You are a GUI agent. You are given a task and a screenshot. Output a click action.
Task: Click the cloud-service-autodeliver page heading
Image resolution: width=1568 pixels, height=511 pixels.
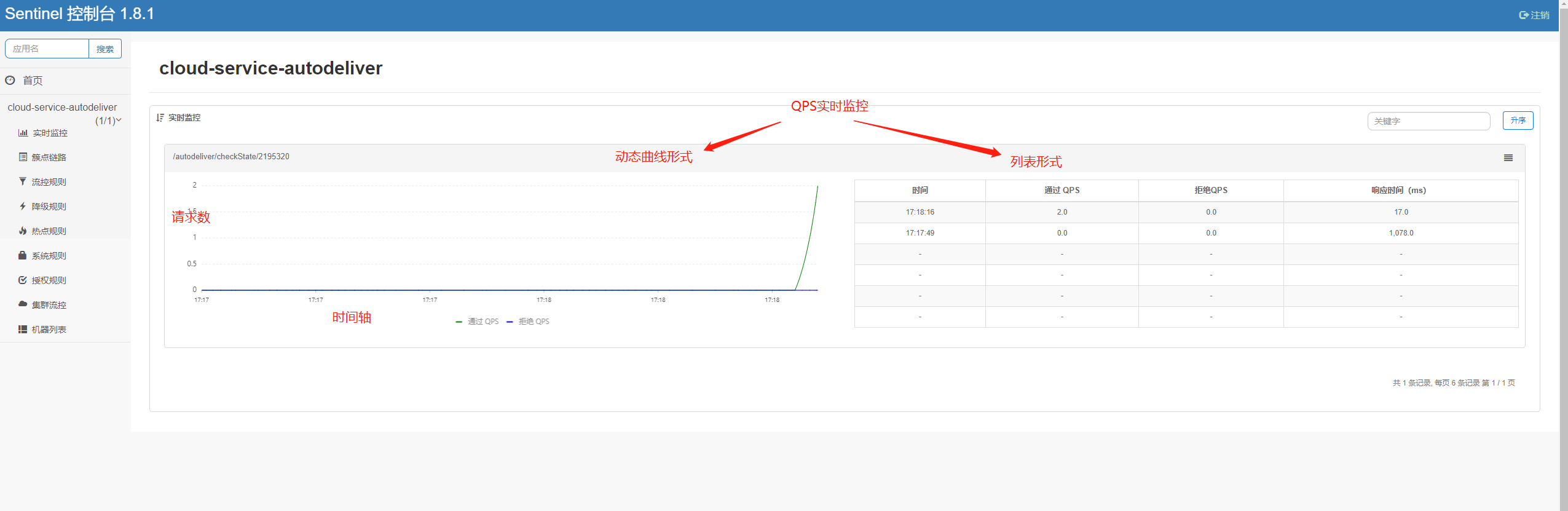(270, 68)
